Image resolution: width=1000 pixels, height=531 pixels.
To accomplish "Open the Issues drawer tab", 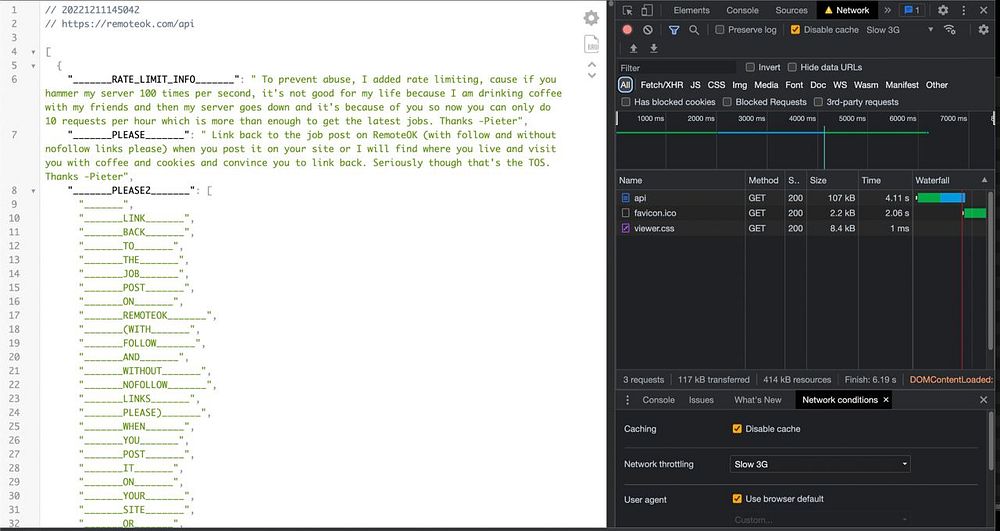I will pos(701,400).
